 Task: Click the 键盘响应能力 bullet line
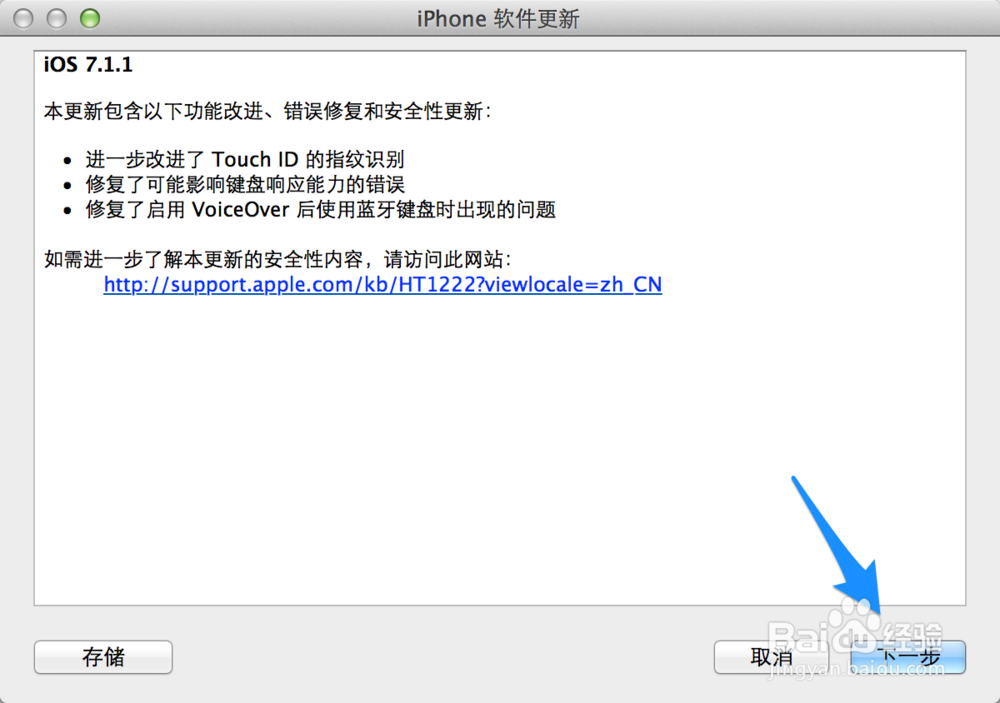point(245,184)
